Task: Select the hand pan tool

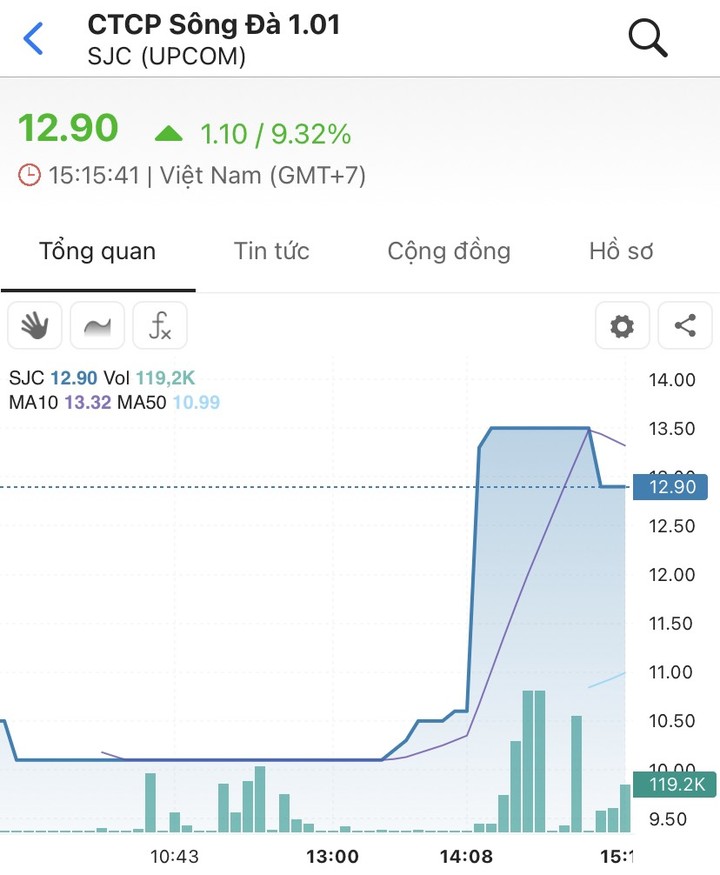Action: 35,325
